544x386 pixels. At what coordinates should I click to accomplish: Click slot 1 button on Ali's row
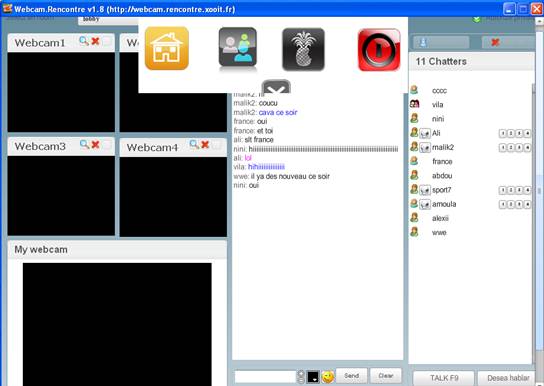click(x=503, y=133)
